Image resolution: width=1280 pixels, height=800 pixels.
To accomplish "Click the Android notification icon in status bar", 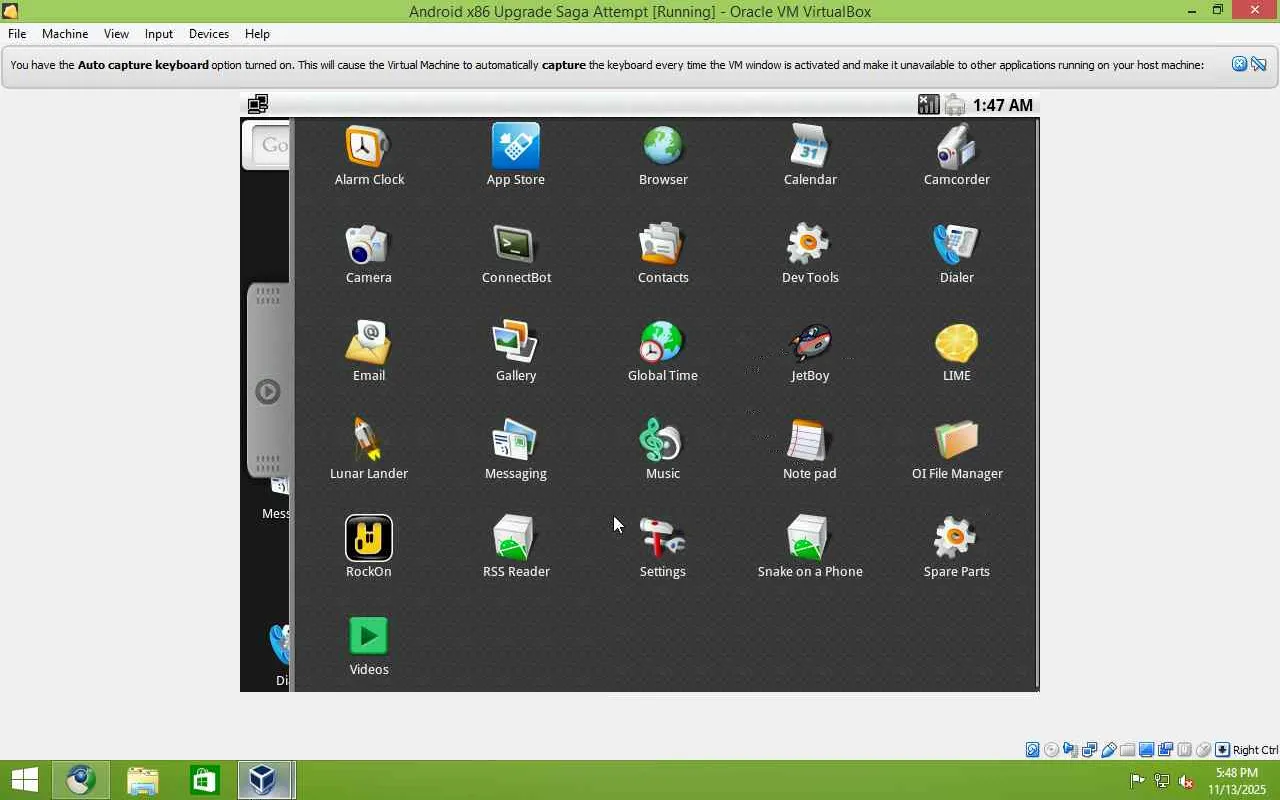I will 258,104.
